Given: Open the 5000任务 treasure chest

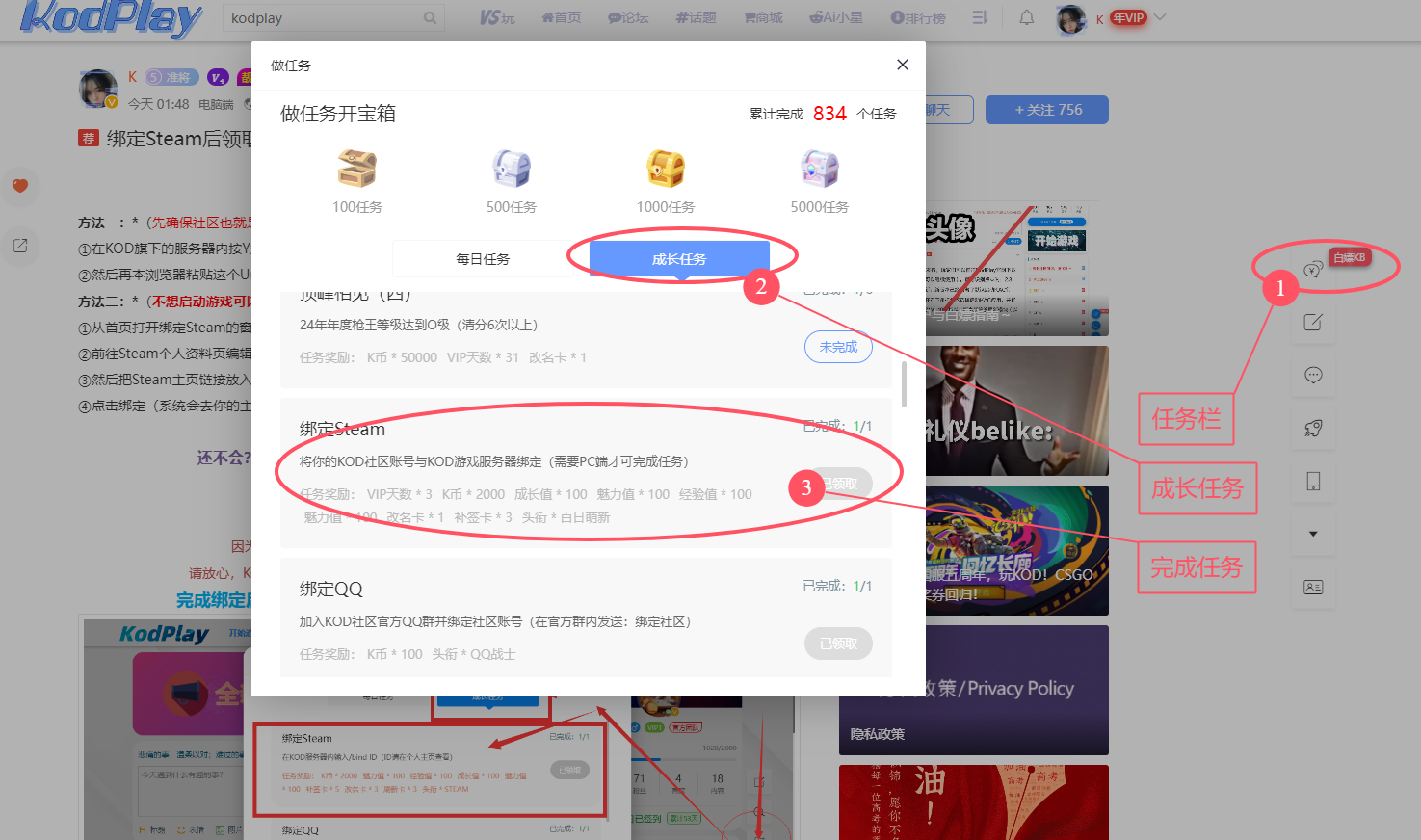Looking at the screenshot, I should pos(819,170).
